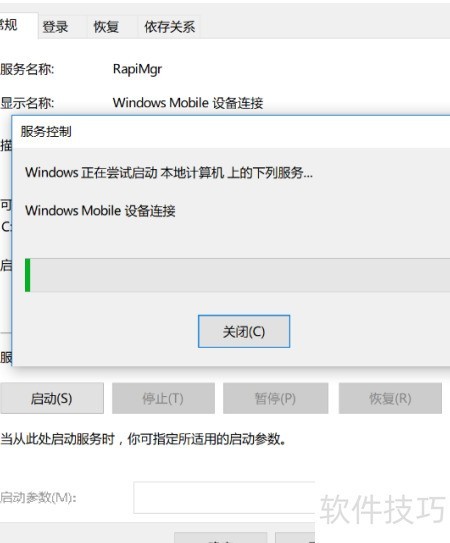Click the greyed-out 恢复(R) button
This screenshot has width=450, height=543.
pyautogui.click(x=390, y=398)
